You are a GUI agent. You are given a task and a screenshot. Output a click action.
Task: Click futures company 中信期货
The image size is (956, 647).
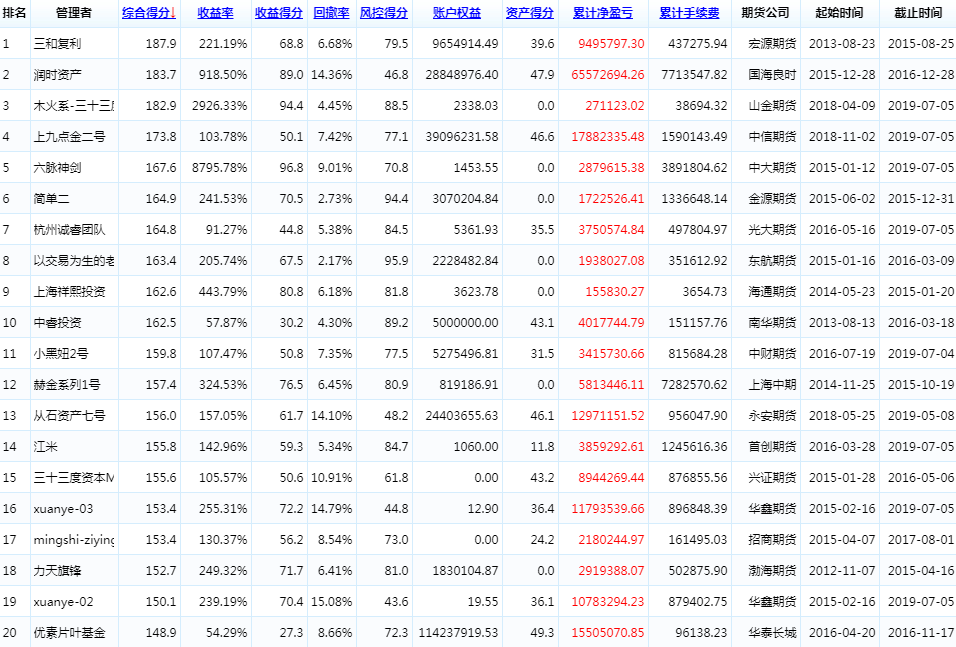click(x=772, y=137)
